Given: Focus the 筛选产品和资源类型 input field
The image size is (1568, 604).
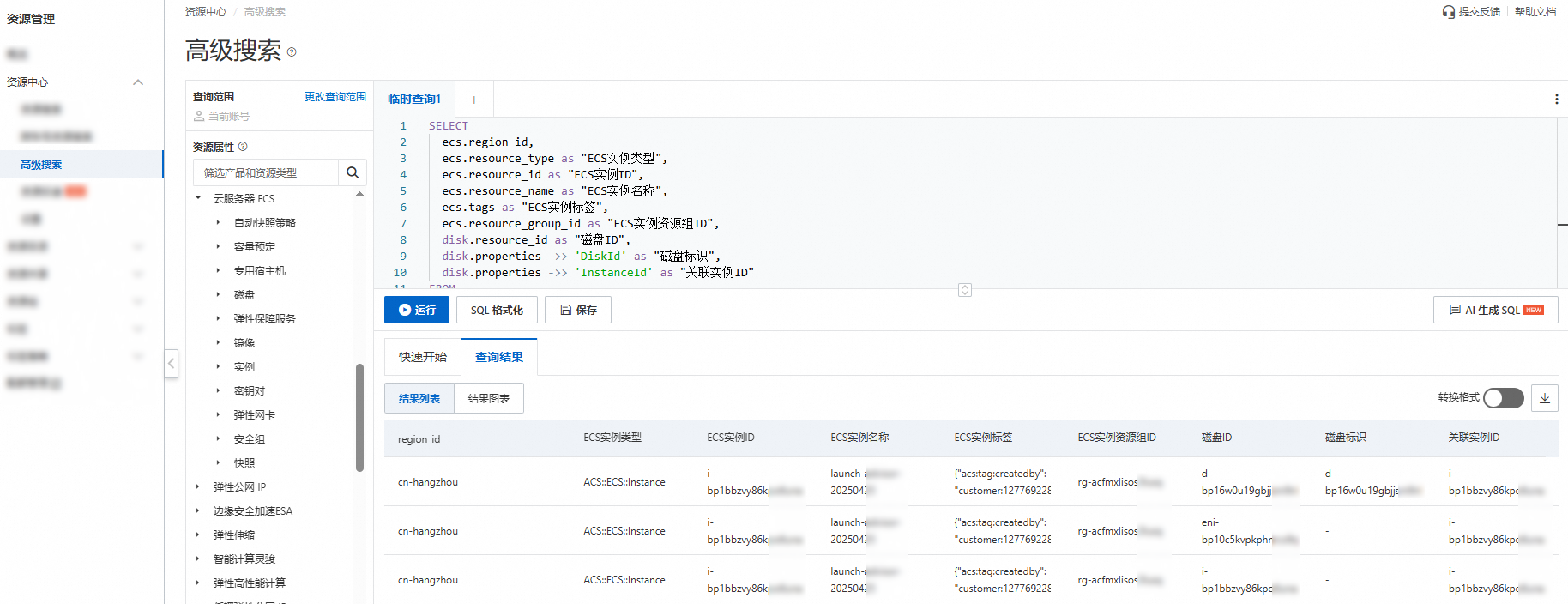Looking at the screenshot, I should [266, 172].
